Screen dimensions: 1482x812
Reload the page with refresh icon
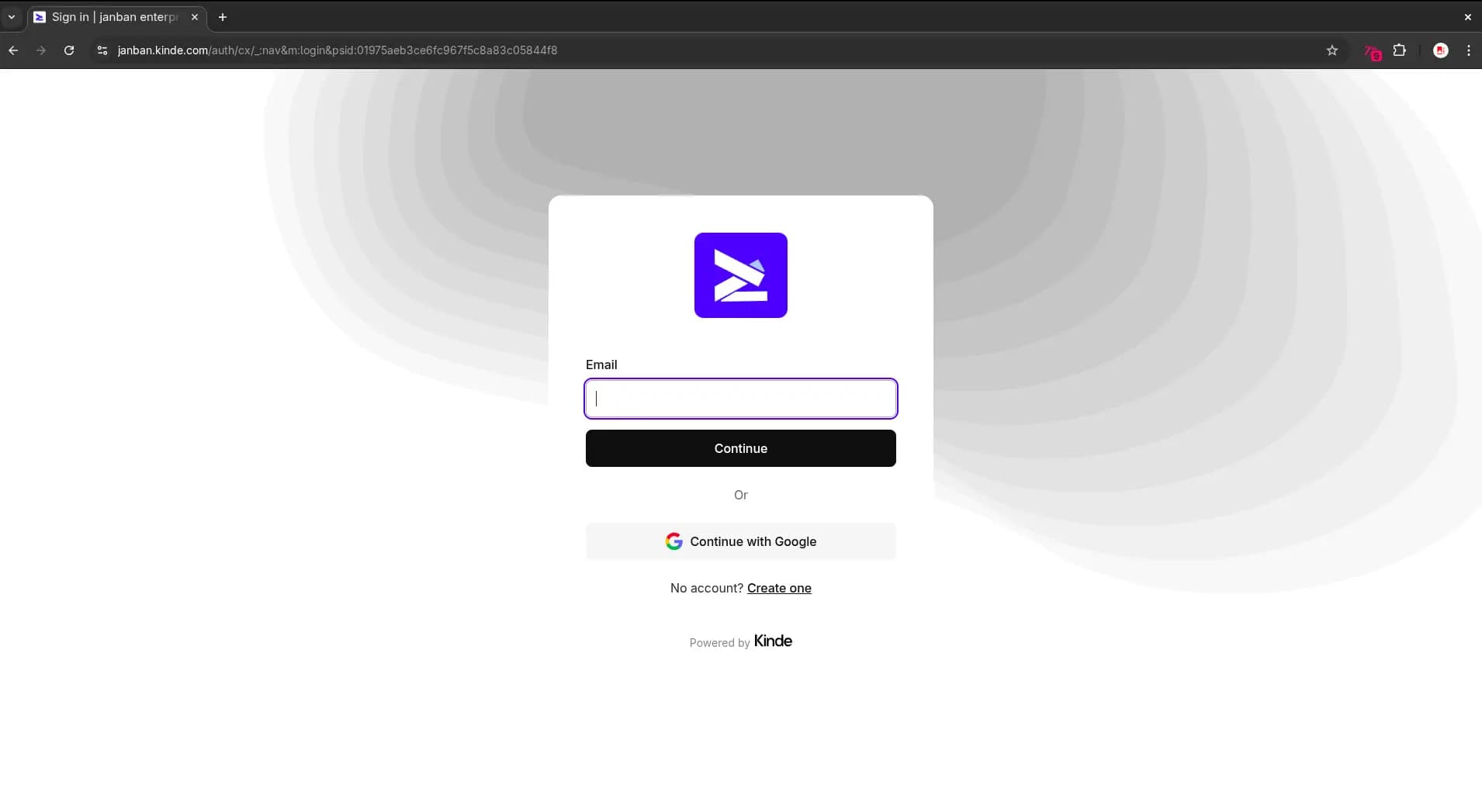69,50
